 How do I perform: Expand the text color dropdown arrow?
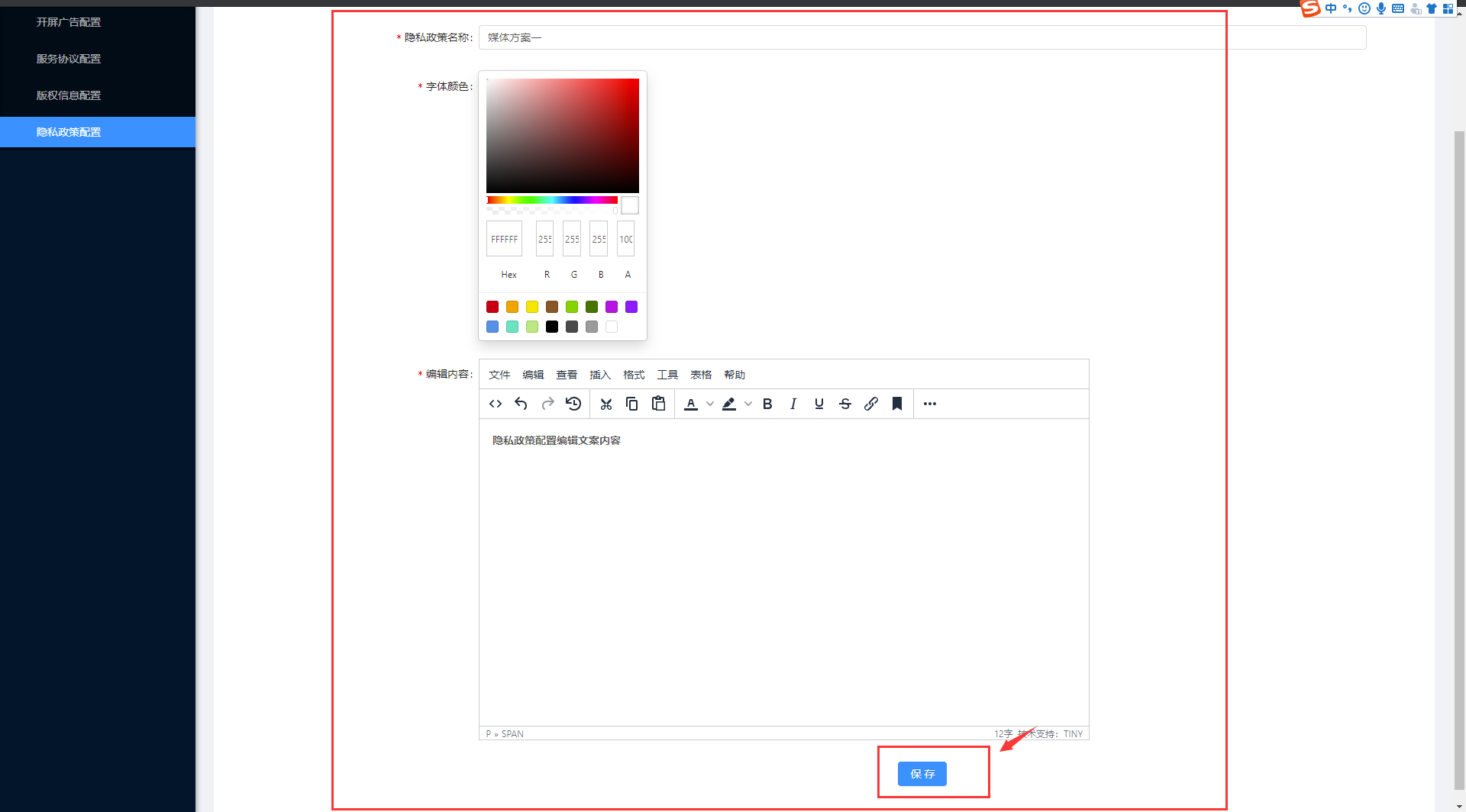[x=710, y=404]
